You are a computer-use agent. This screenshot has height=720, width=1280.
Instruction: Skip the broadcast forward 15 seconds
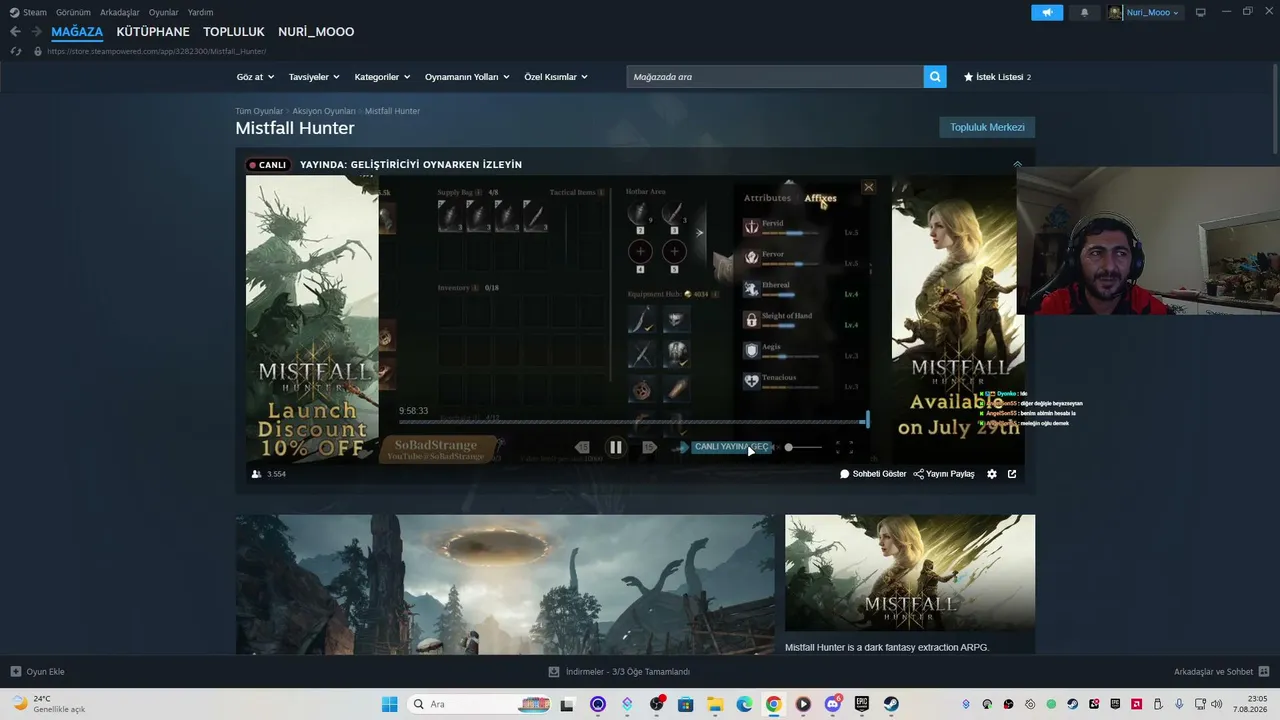(x=649, y=448)
